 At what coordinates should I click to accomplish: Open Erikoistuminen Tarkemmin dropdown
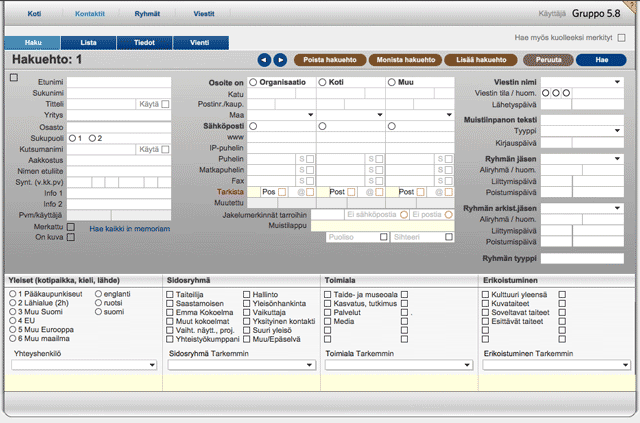pos(556,365)
